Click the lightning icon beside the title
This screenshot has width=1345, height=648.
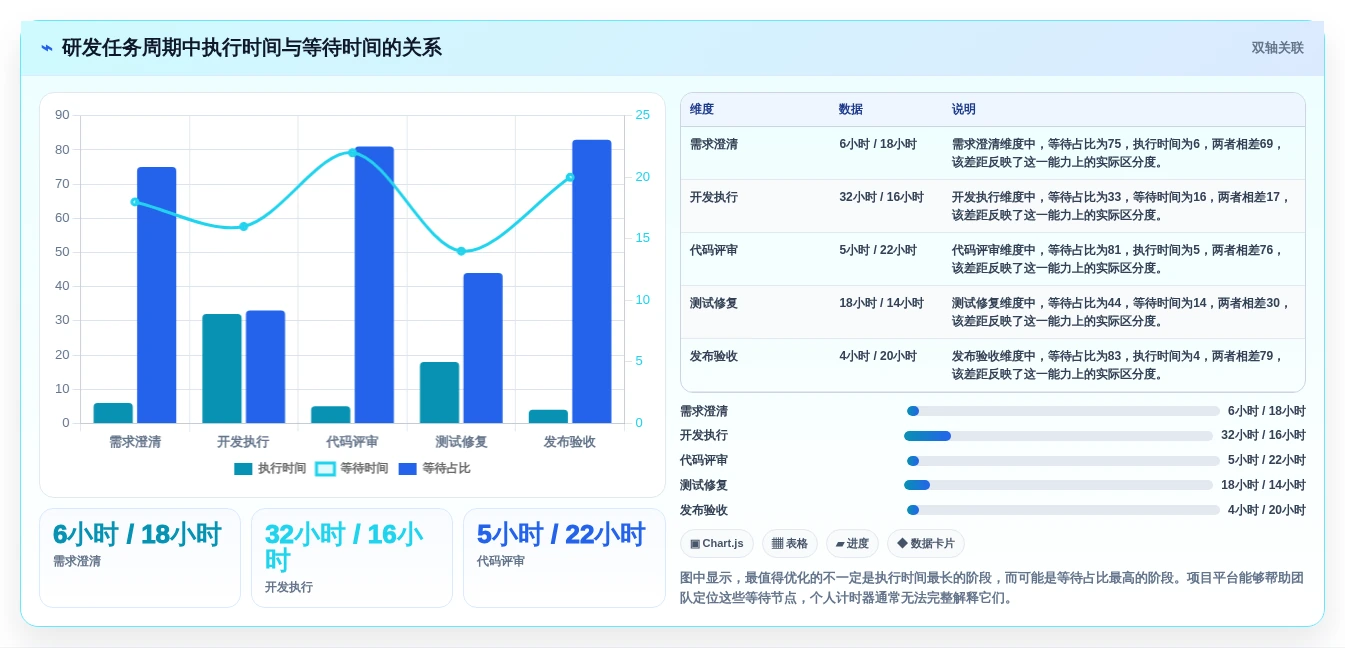tap(47, 48)
